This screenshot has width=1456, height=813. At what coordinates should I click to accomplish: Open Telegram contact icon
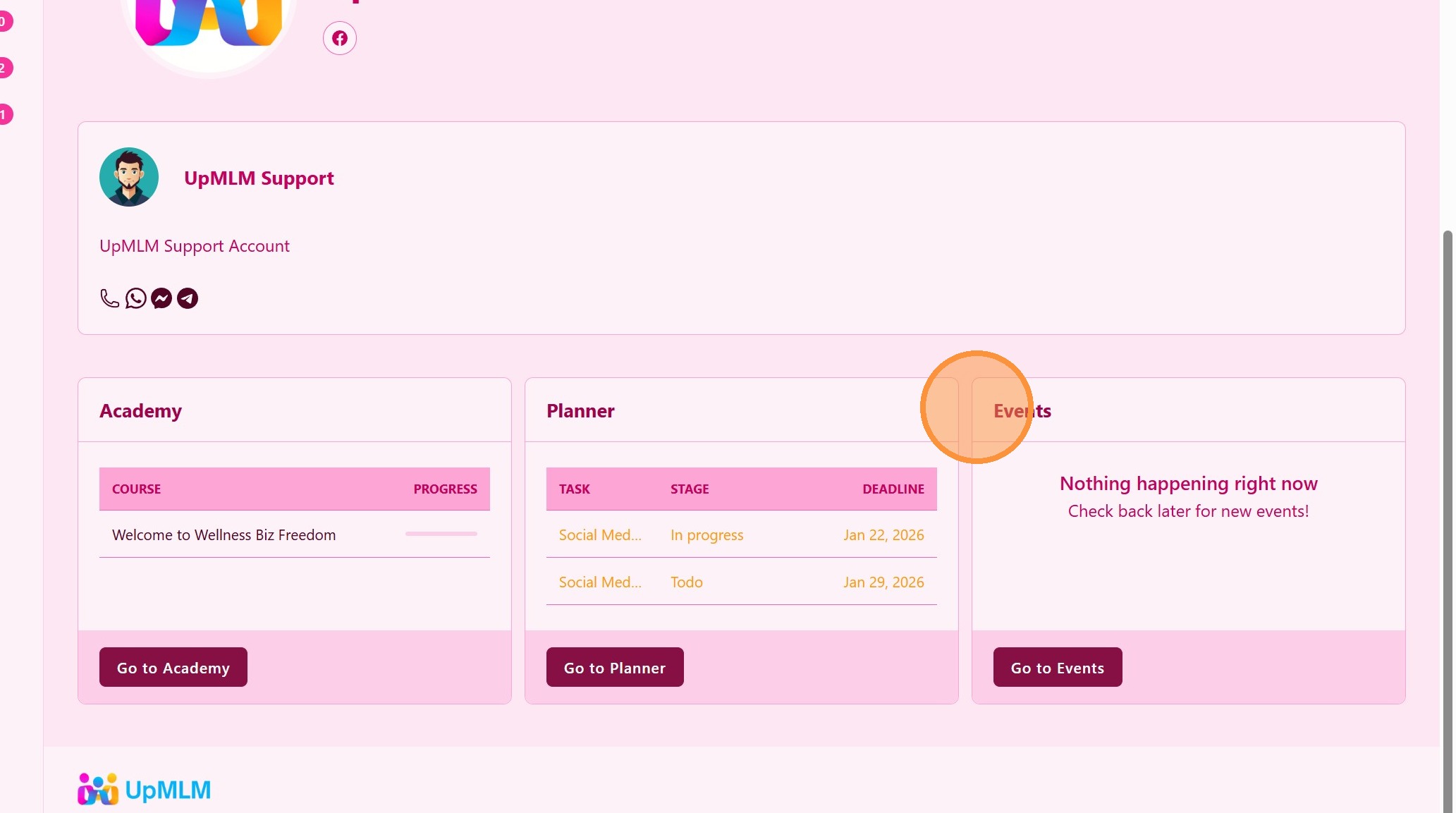pyautogui.click(x=188, y=298)
